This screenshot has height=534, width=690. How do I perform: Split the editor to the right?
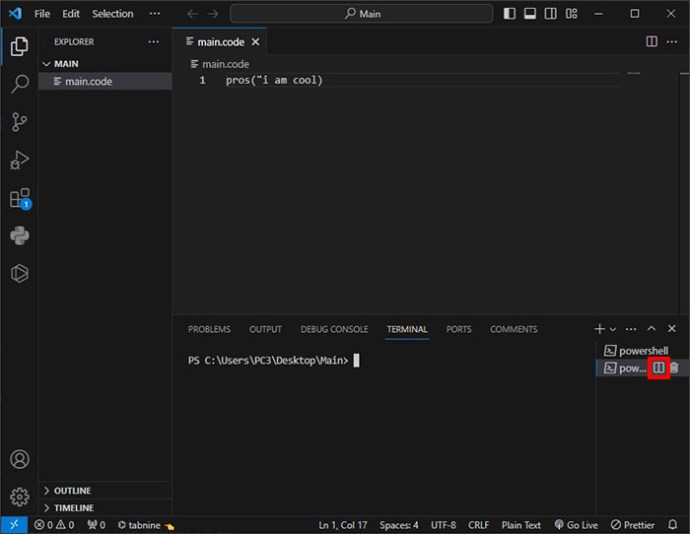[x=652, y=41]
